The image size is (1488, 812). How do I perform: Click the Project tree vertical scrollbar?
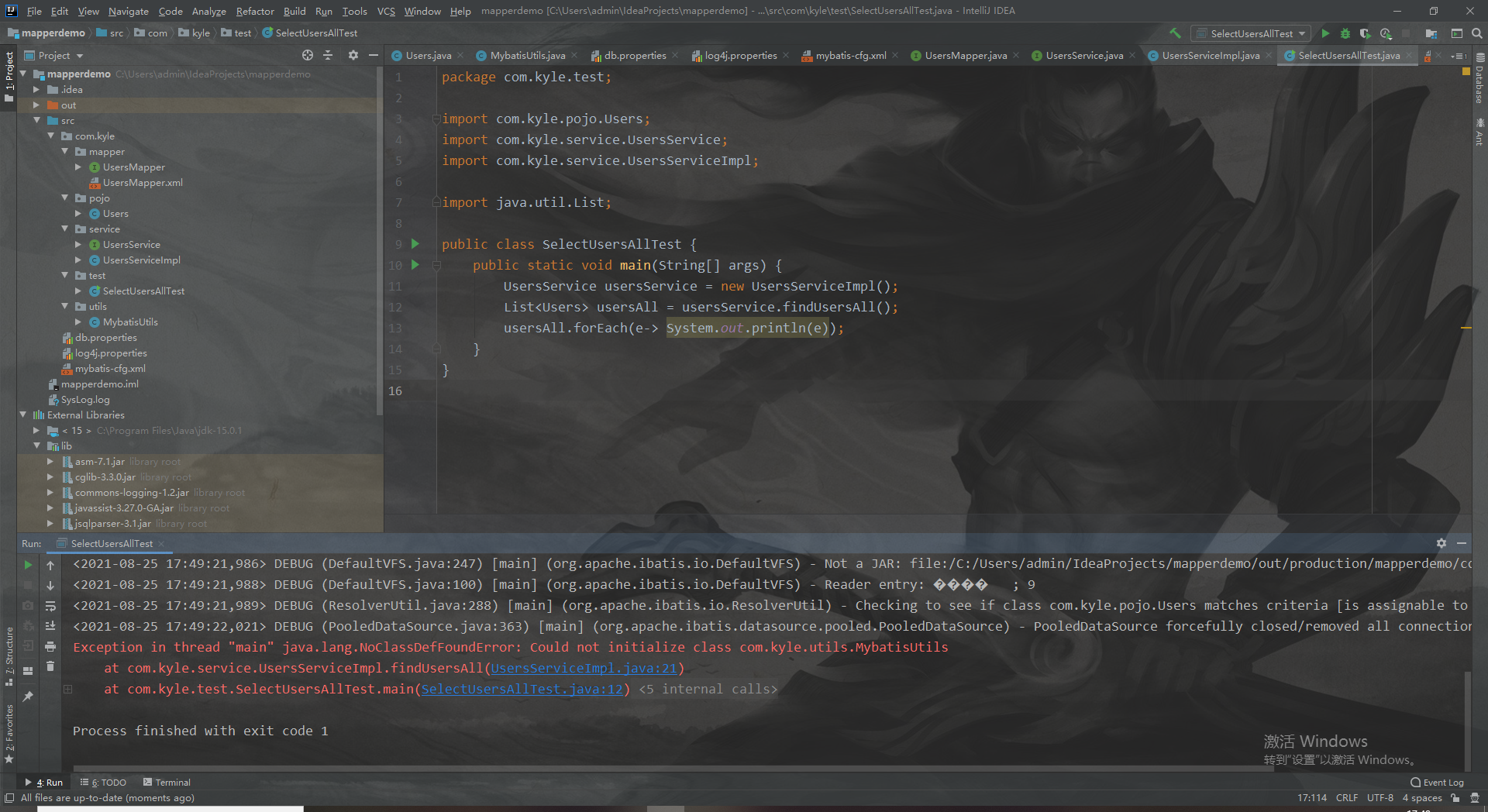[x=380, y=240]
